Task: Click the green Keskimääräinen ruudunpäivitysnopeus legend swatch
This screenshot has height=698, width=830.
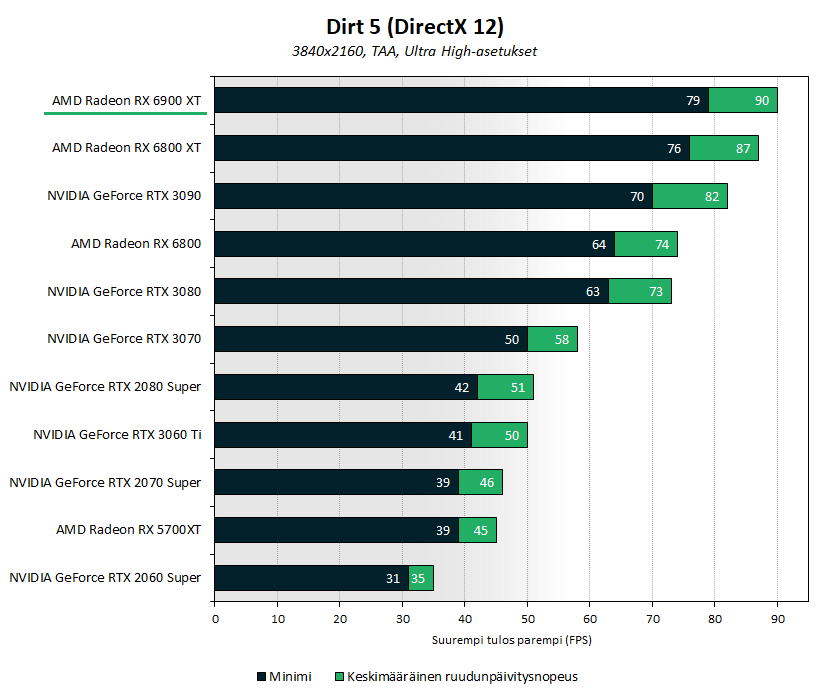Action: pyautogui.click(x=340, y=677)
